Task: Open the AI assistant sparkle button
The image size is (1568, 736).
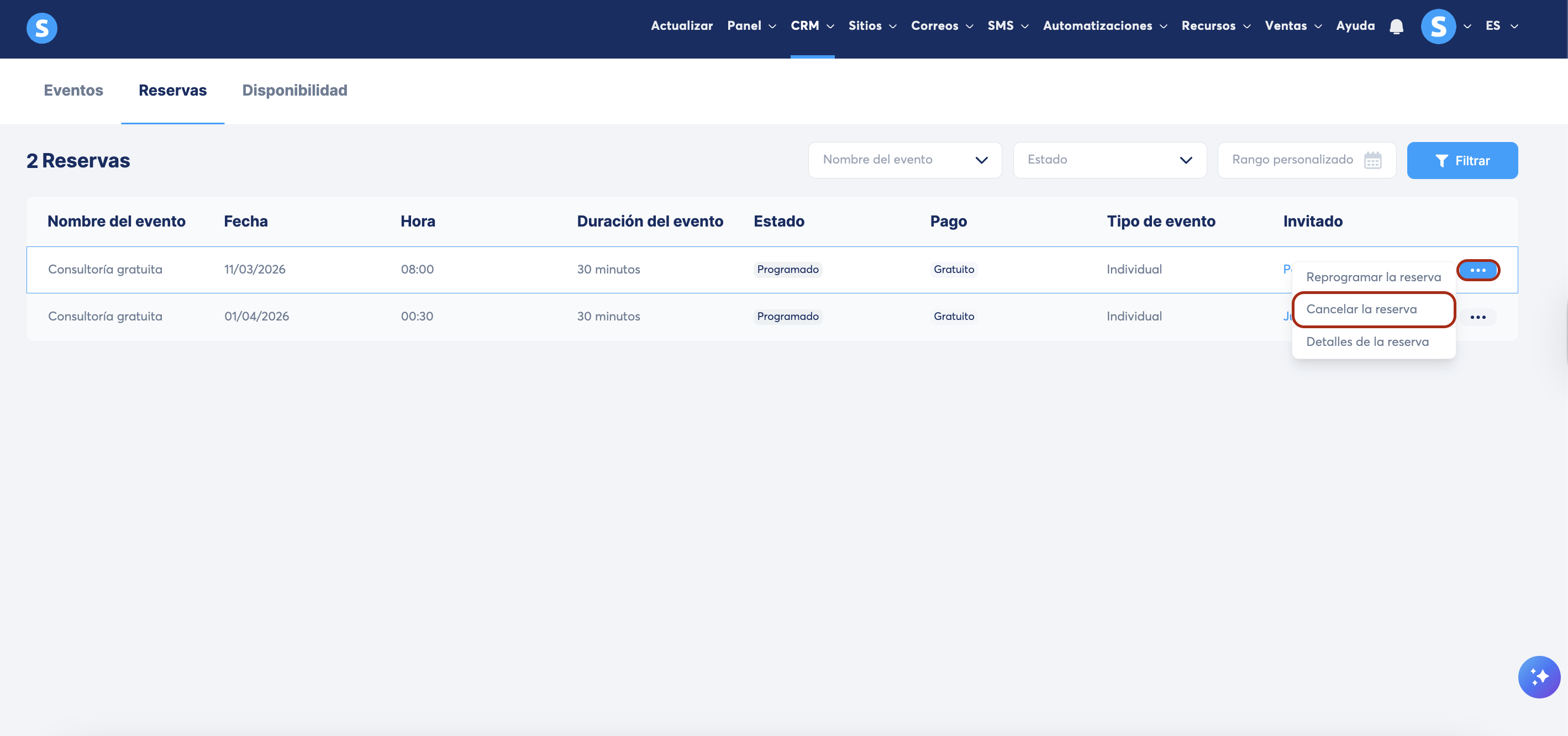Action: click(1538, 676)
